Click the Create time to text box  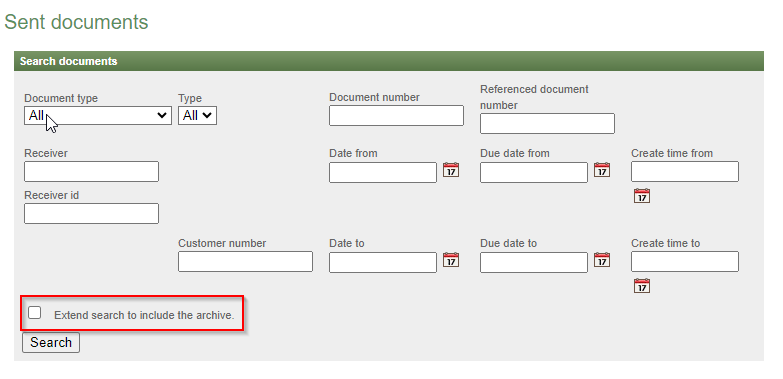point(685,261)
